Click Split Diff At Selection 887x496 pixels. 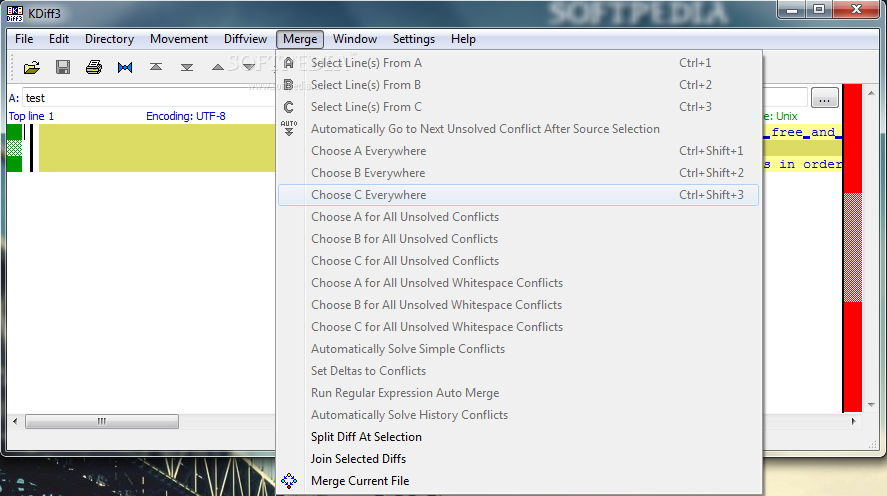(518, 437)
